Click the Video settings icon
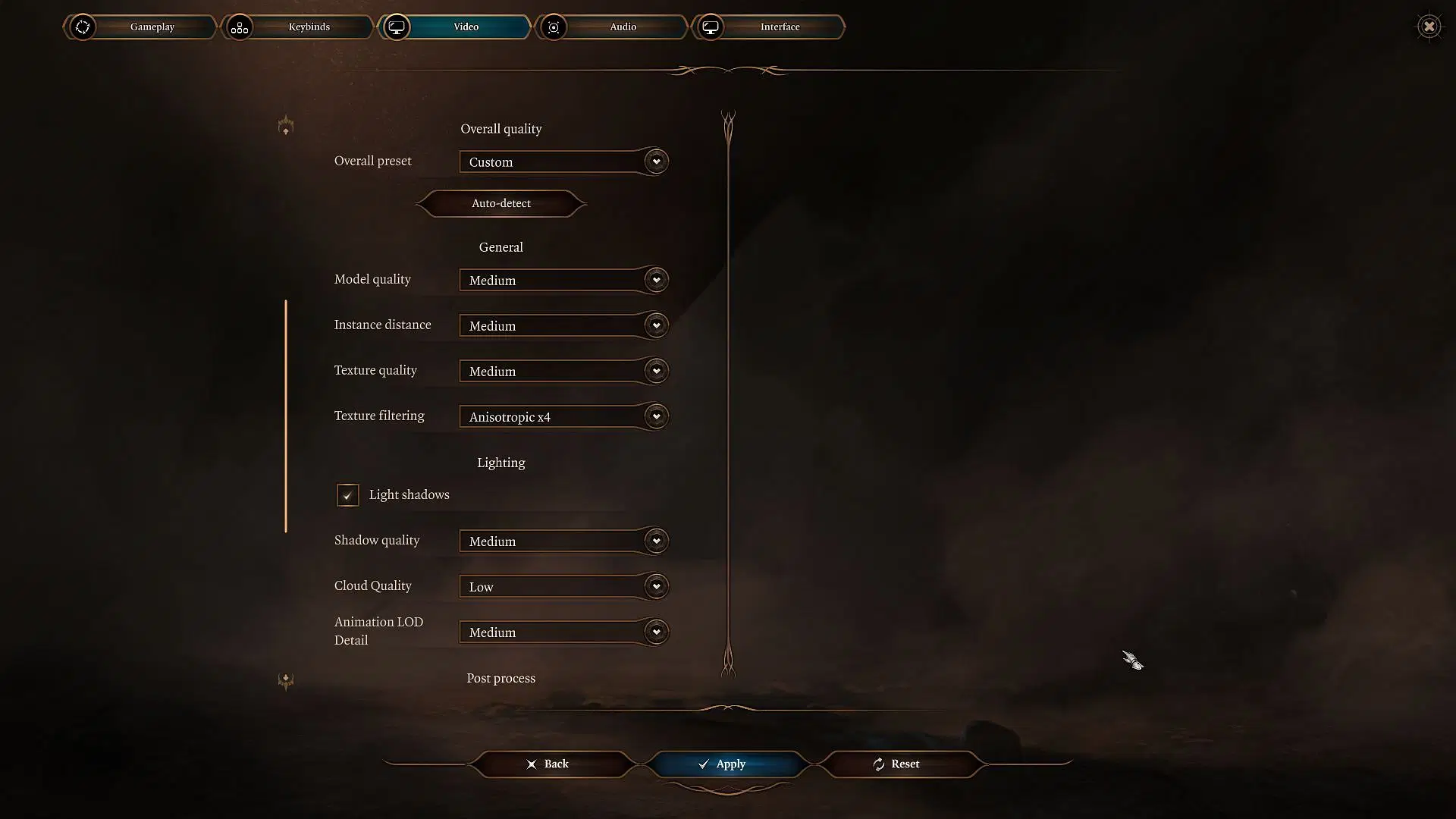This screenshot has height=819, width=1456. (397, 26)
